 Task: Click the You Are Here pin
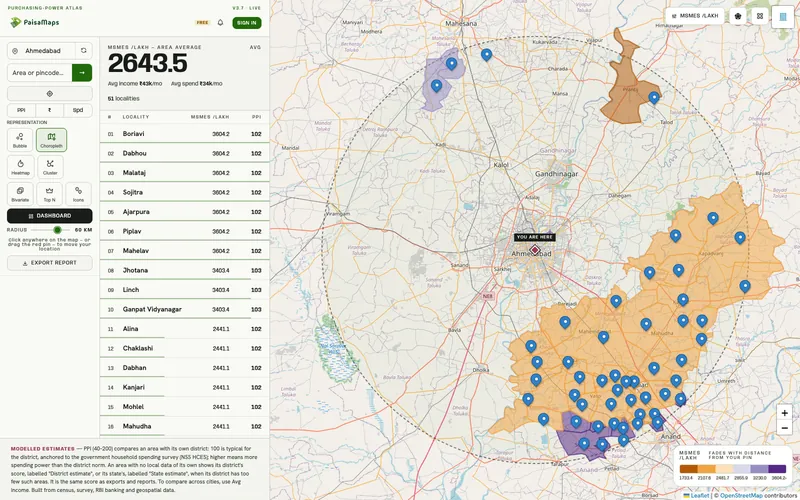(534, 249)
